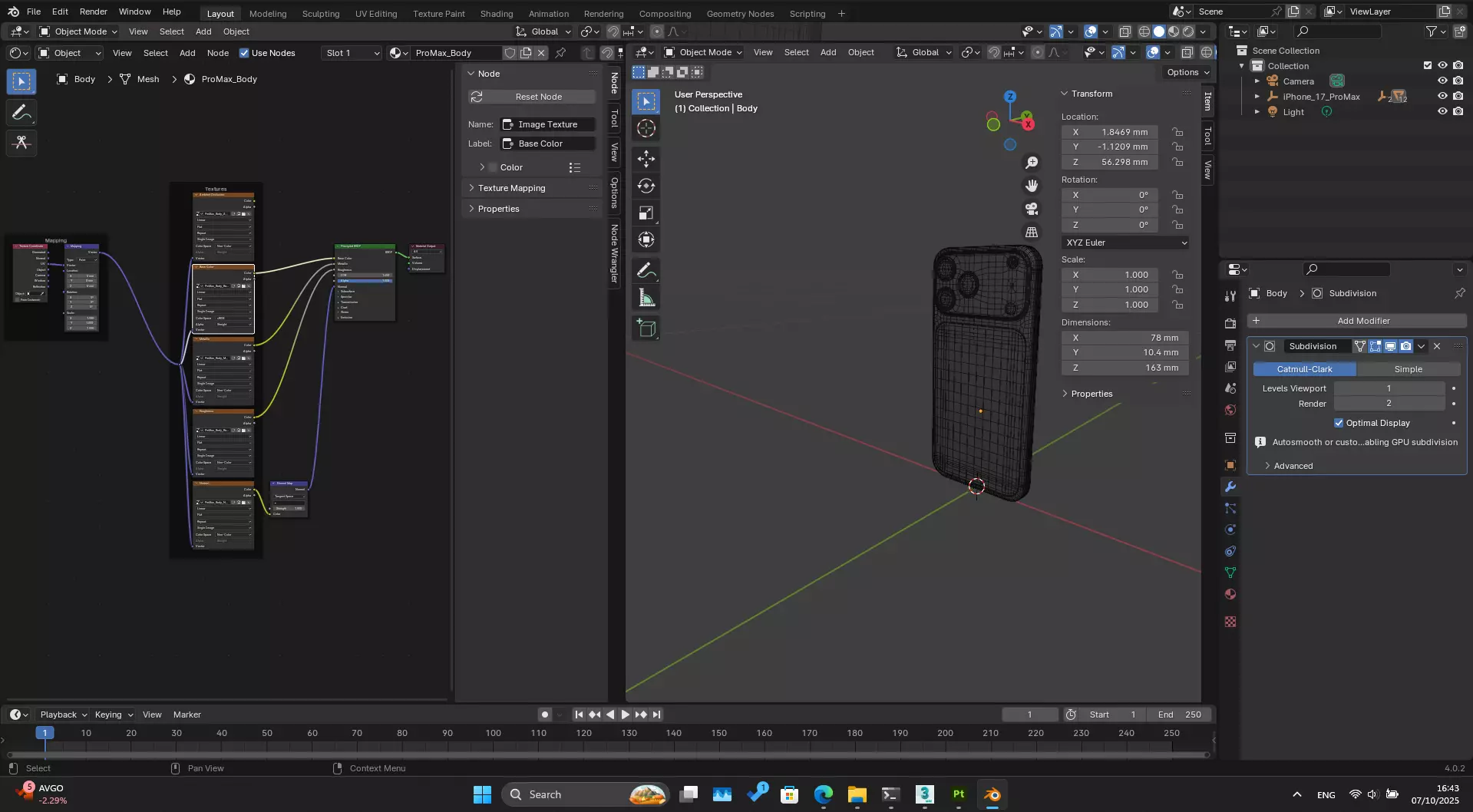Play the animation forward
Viewport: 1473px width, 812px height.
(626, 715)
